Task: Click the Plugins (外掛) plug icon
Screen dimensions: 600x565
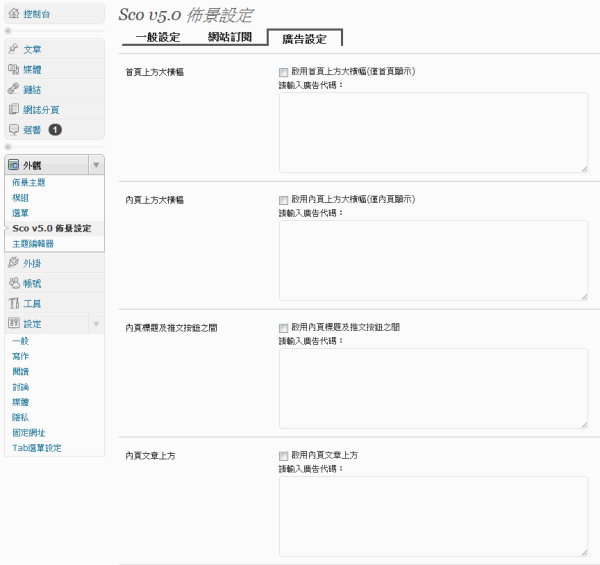Action: pos(13,263)
